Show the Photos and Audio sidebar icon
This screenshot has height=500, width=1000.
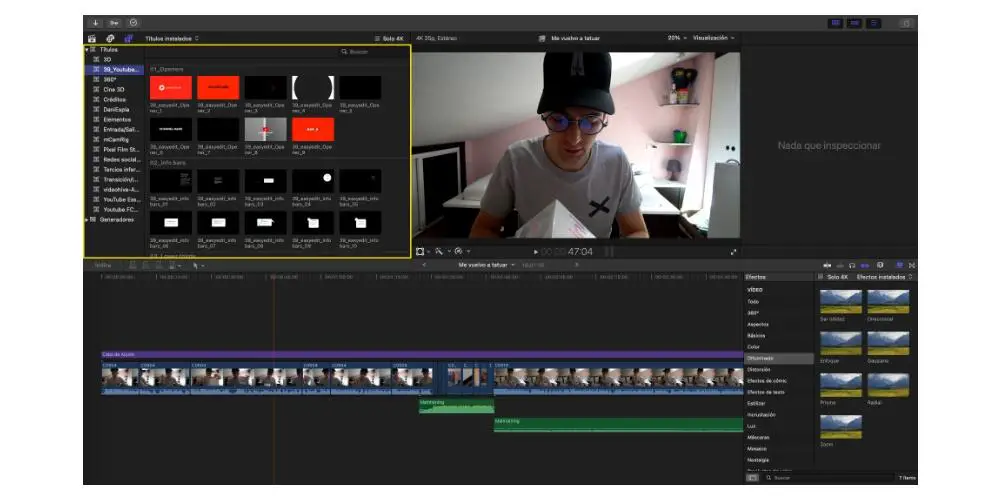coord(110,39)
